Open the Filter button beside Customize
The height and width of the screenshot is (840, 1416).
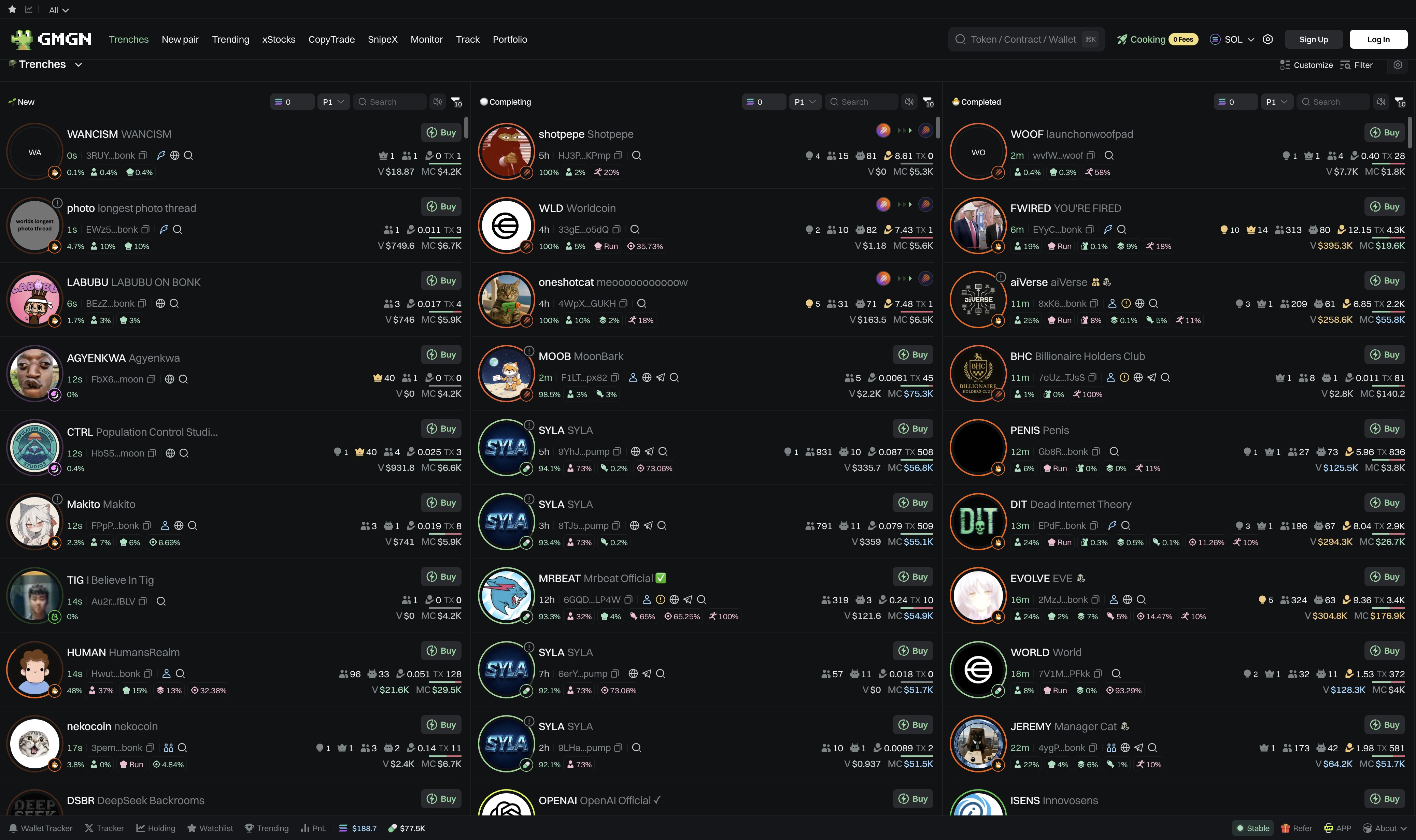[x=1357, y=65]
